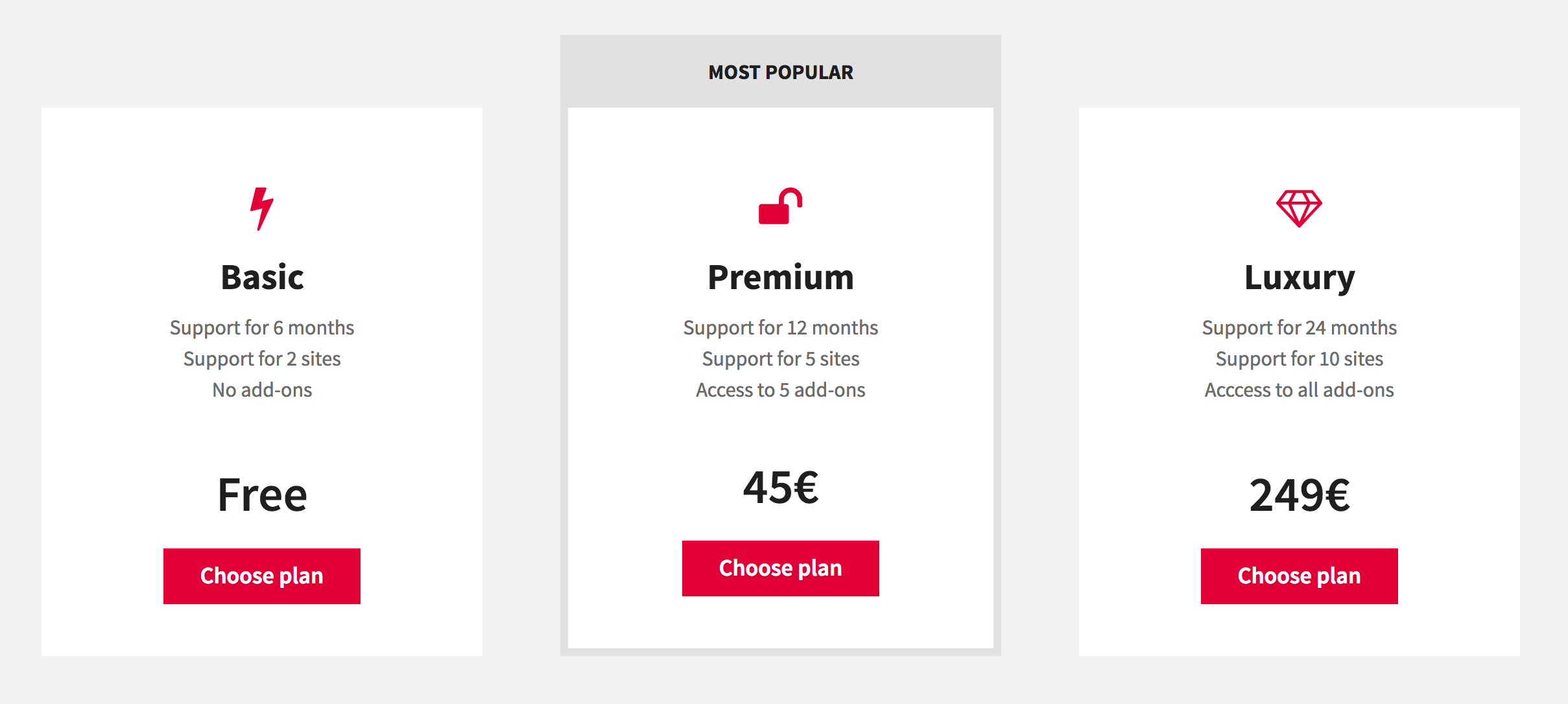
Task: Click 'Support for 12 months' feature text
Action: tap(781, 327)
